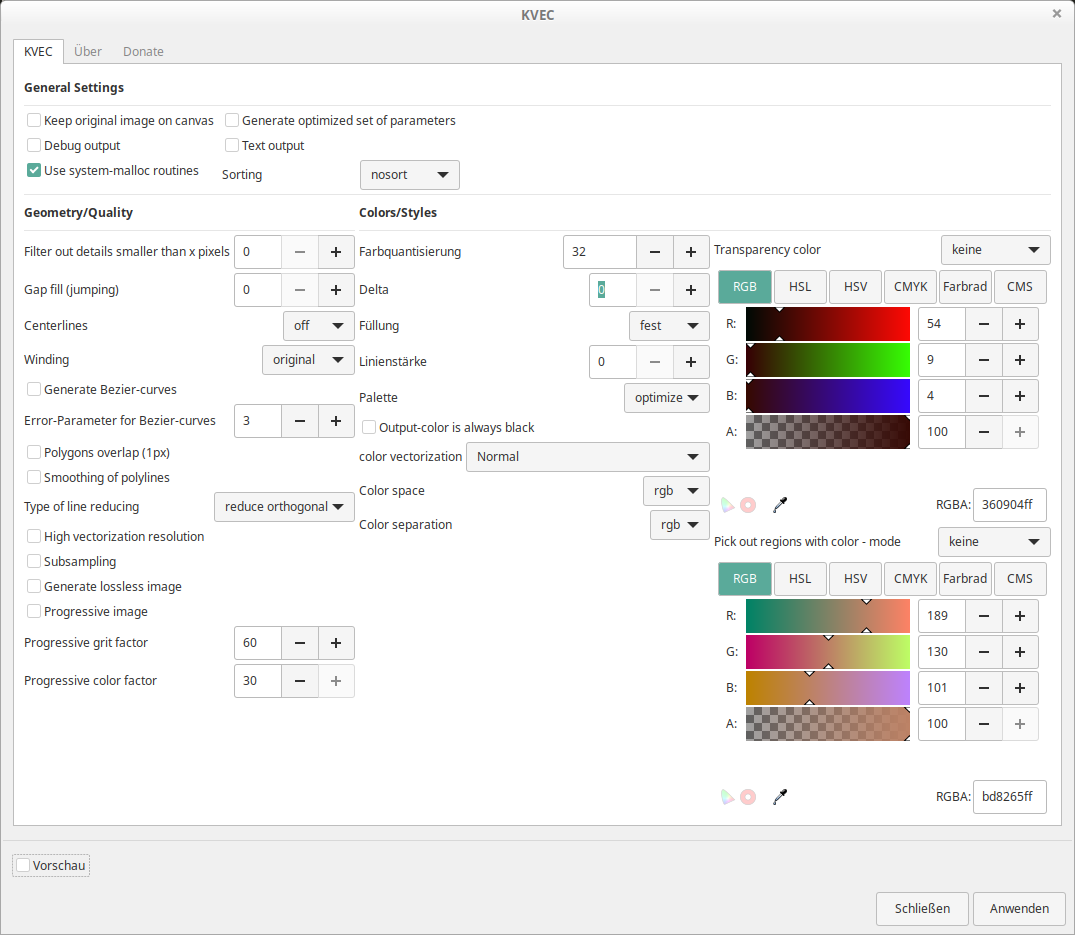Click the Schließen button
This screenshot has height=935, width=1075.
(x=922, y=908)
